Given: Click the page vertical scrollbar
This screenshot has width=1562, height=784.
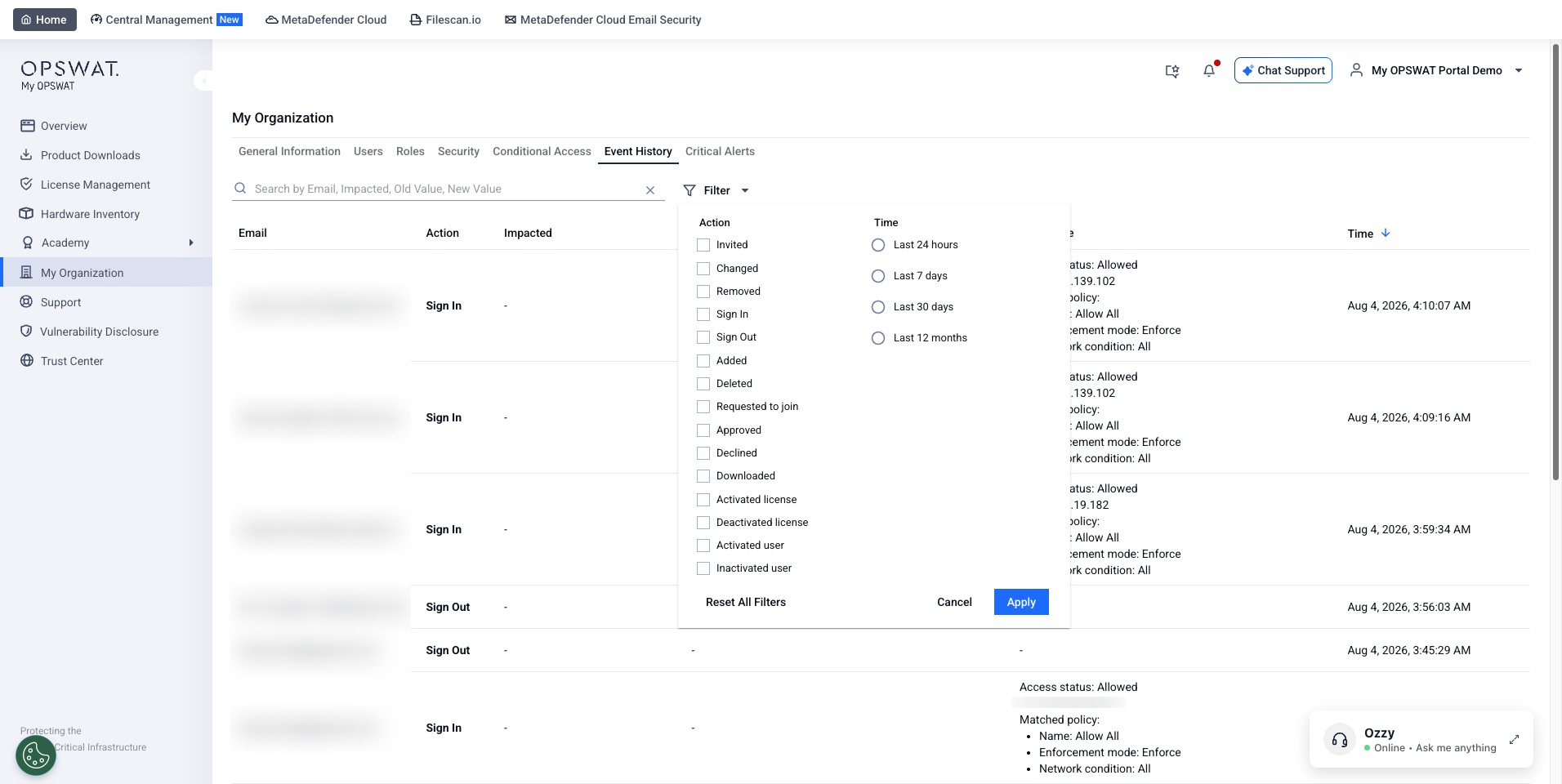Looking at the screenshot, I should coord(1556,261).
